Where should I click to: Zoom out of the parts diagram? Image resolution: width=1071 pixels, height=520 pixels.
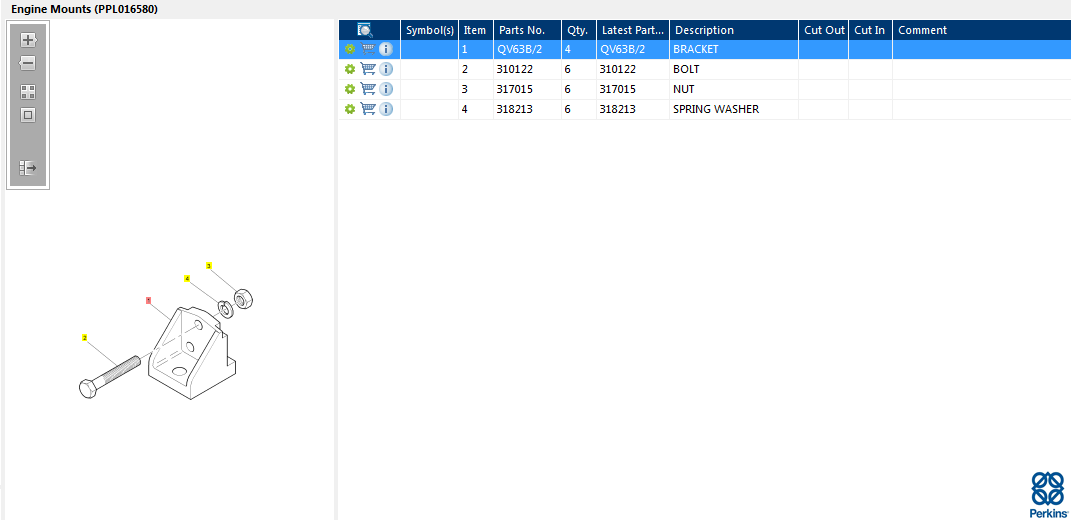28,64
